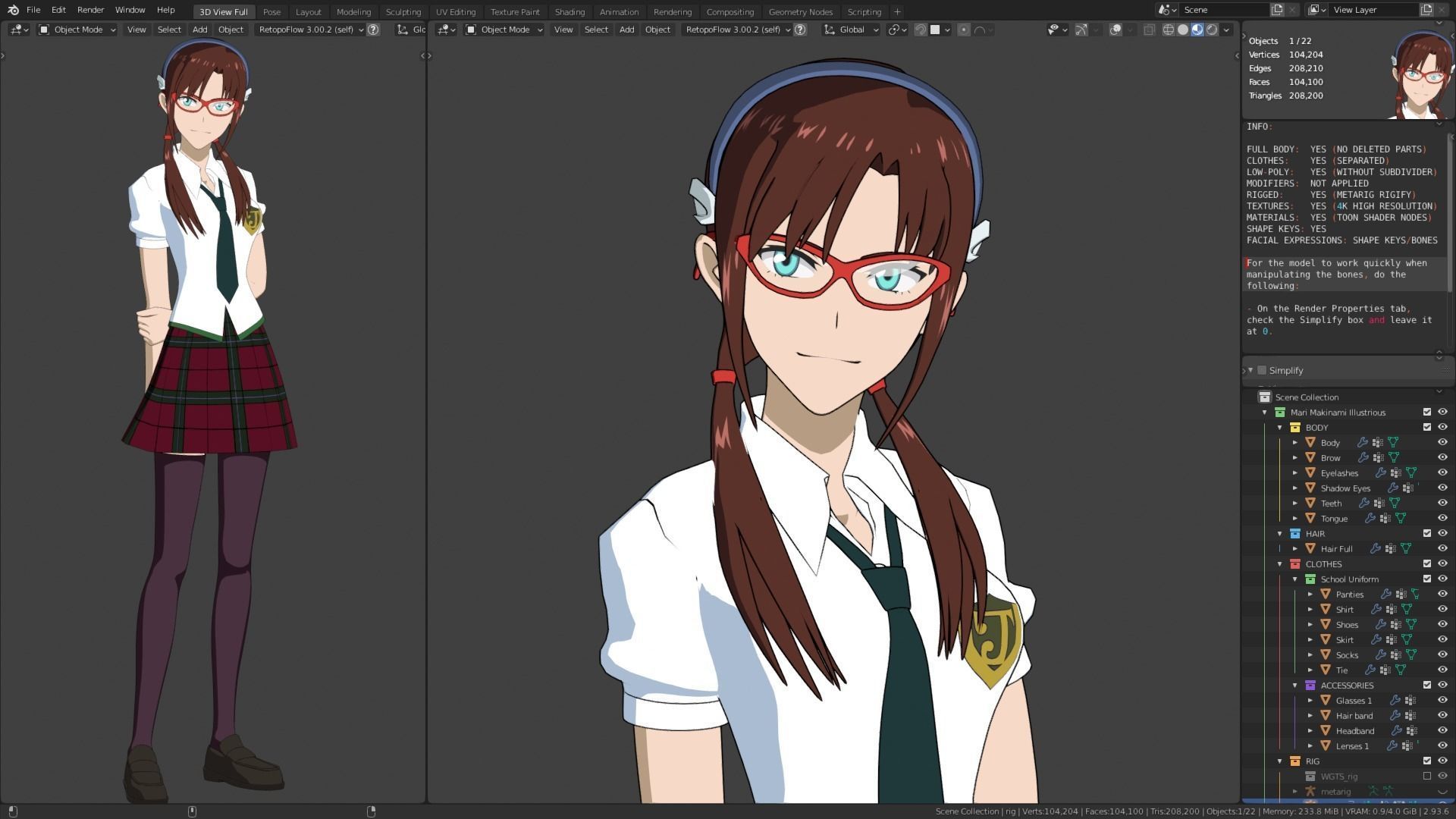Click Object menu in left viewport header
The image size is (1456, 819).
[x=231, y=30]
